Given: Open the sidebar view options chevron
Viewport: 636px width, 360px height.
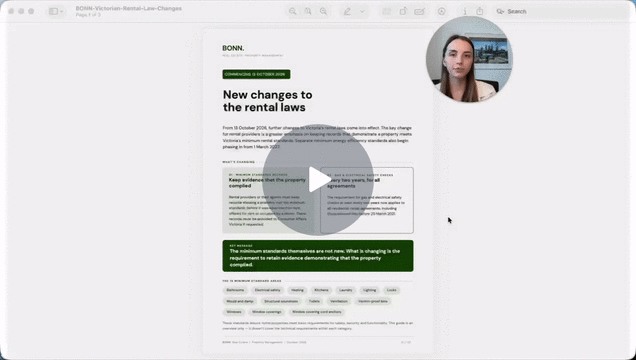Looking at the screenshot, I should tap(62, 11).
